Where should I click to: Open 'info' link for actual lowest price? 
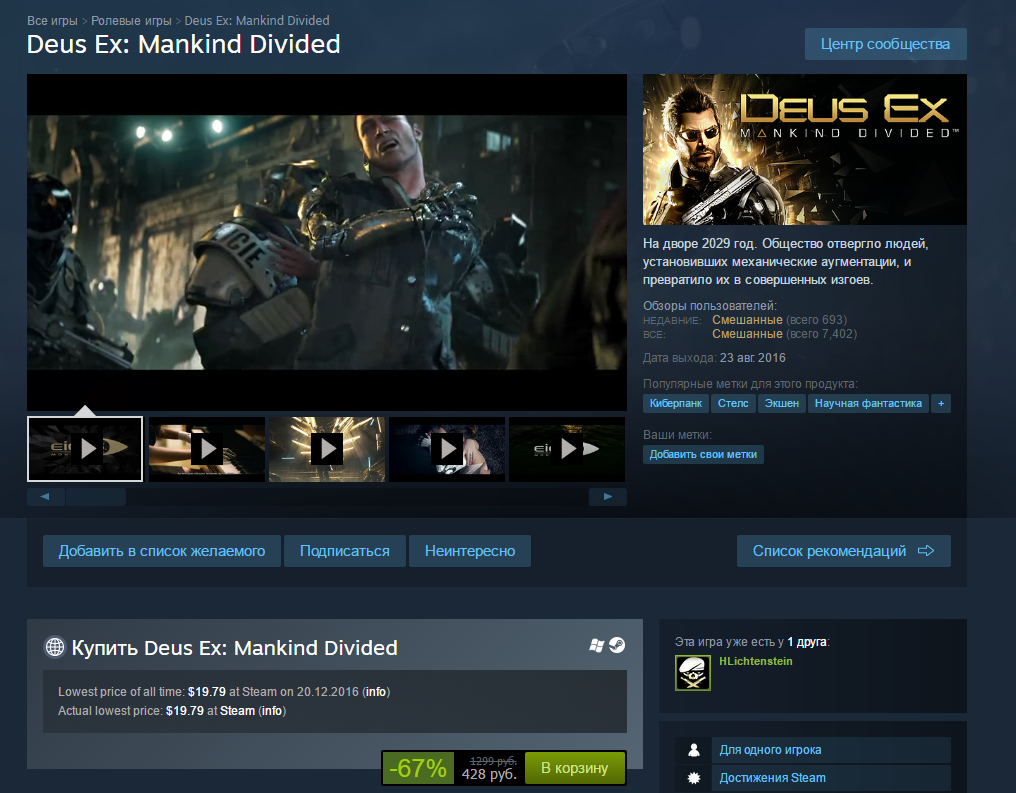pyautogui.click(x=272, y=711)
